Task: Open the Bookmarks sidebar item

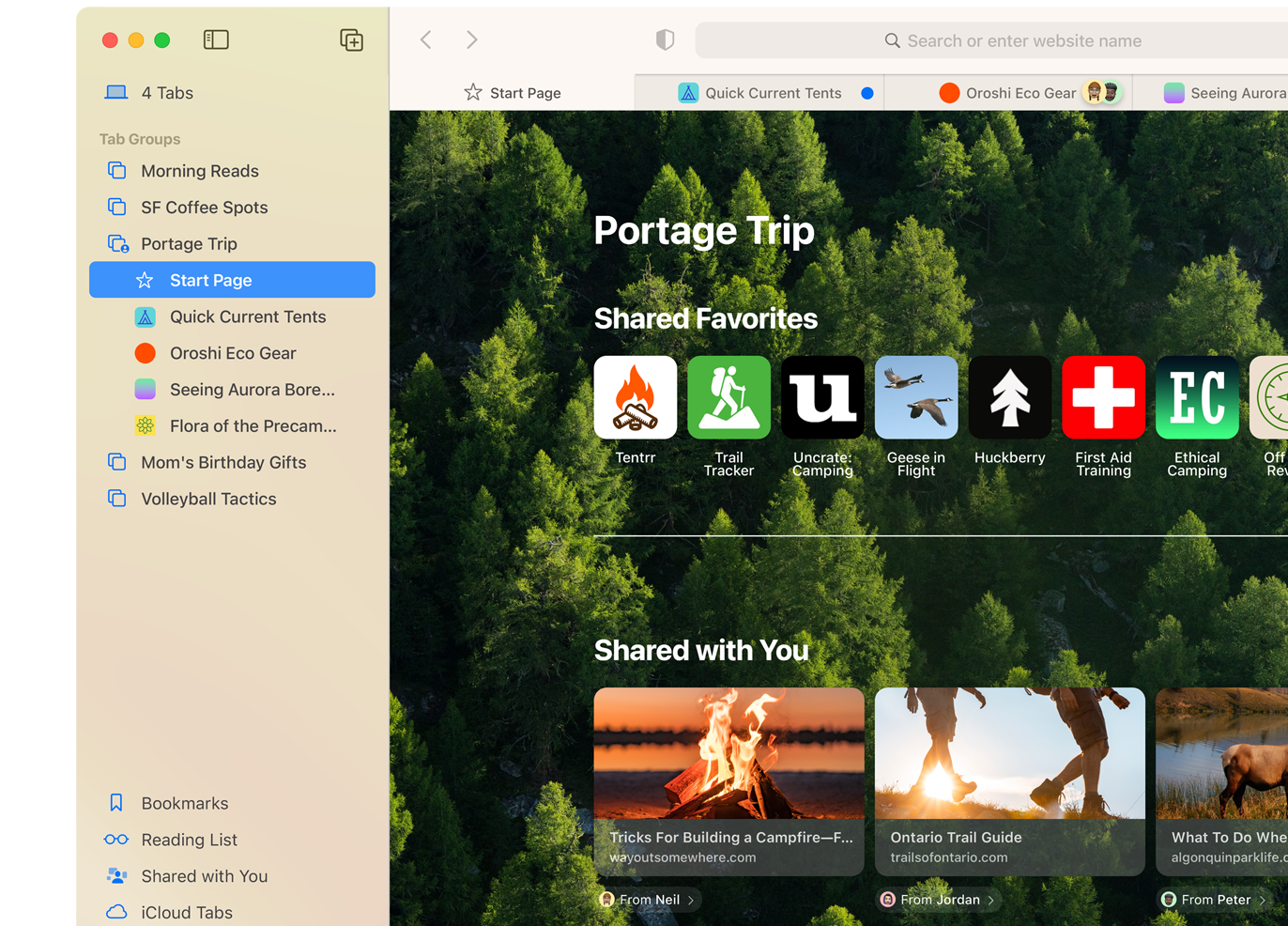Action: 185,803
